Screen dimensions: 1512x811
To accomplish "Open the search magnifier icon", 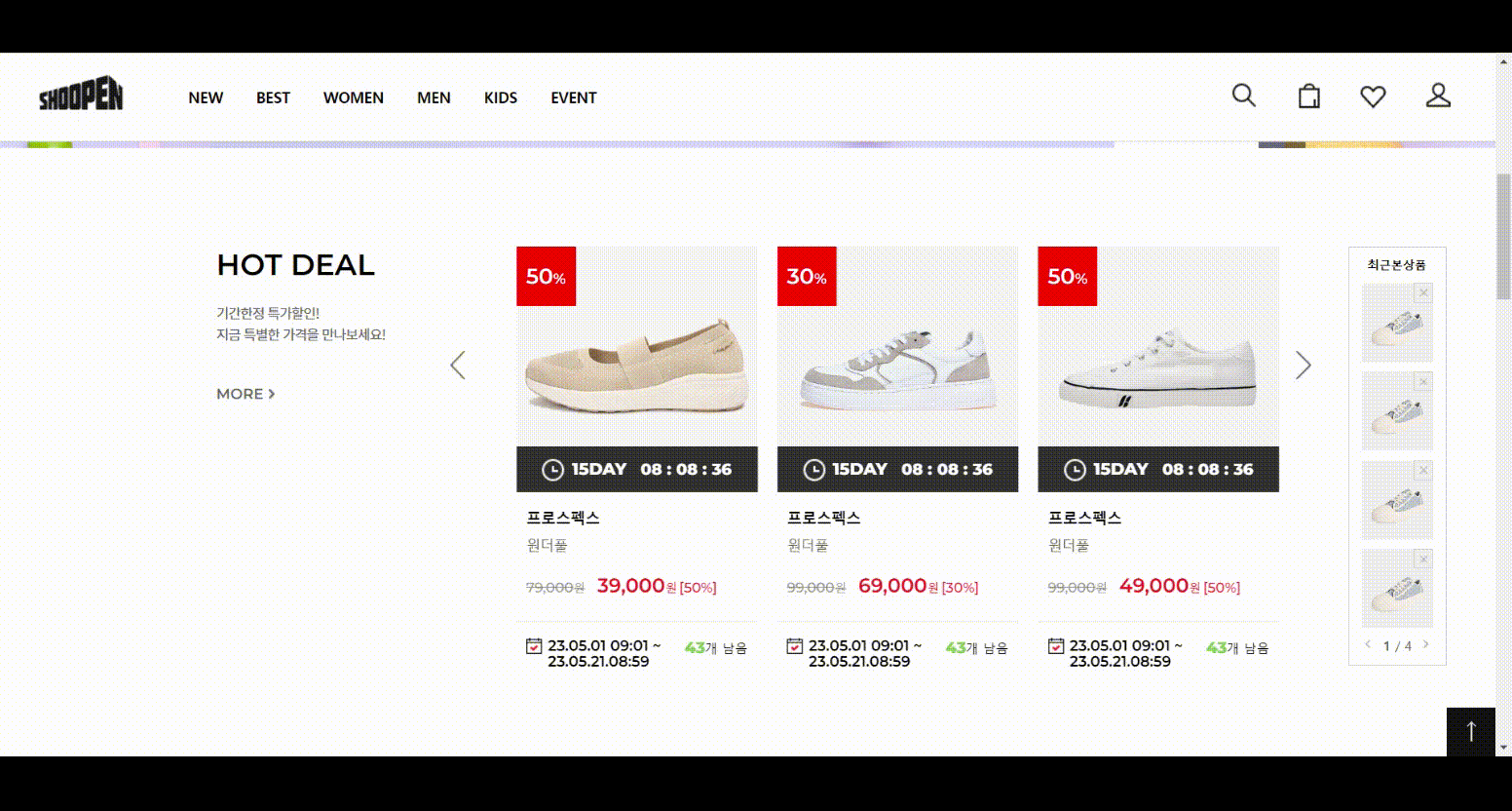I will (x=1244, y=96).
